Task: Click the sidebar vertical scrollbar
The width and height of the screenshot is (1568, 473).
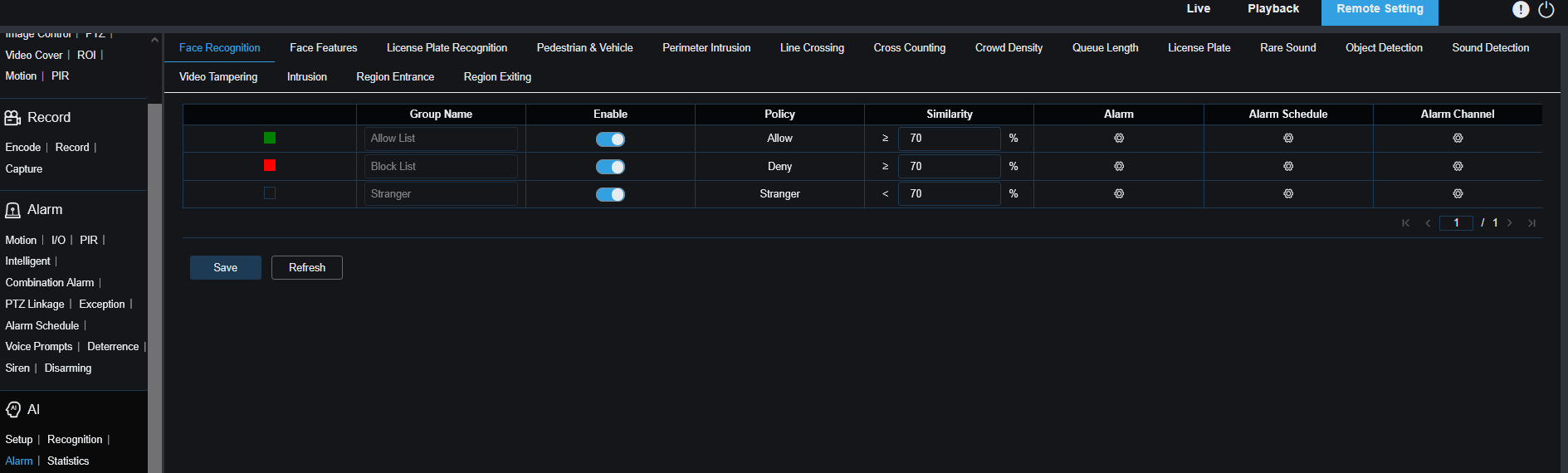Action: [154, 288]
